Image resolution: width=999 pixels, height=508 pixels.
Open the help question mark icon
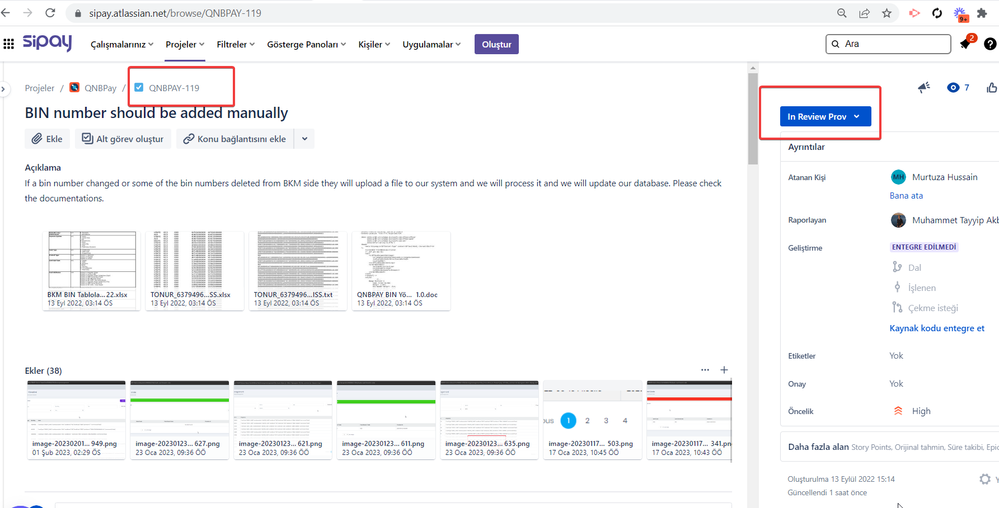coord(989,44)
